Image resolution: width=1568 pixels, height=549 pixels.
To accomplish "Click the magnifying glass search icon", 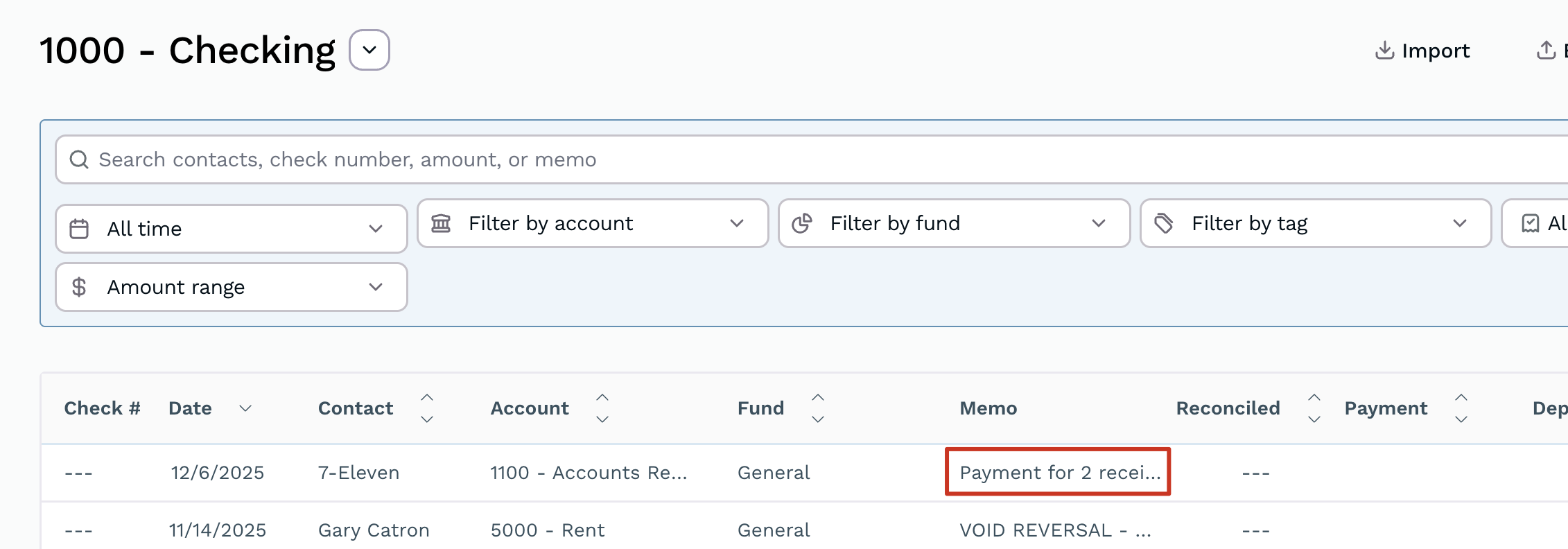I will (79, 159).
